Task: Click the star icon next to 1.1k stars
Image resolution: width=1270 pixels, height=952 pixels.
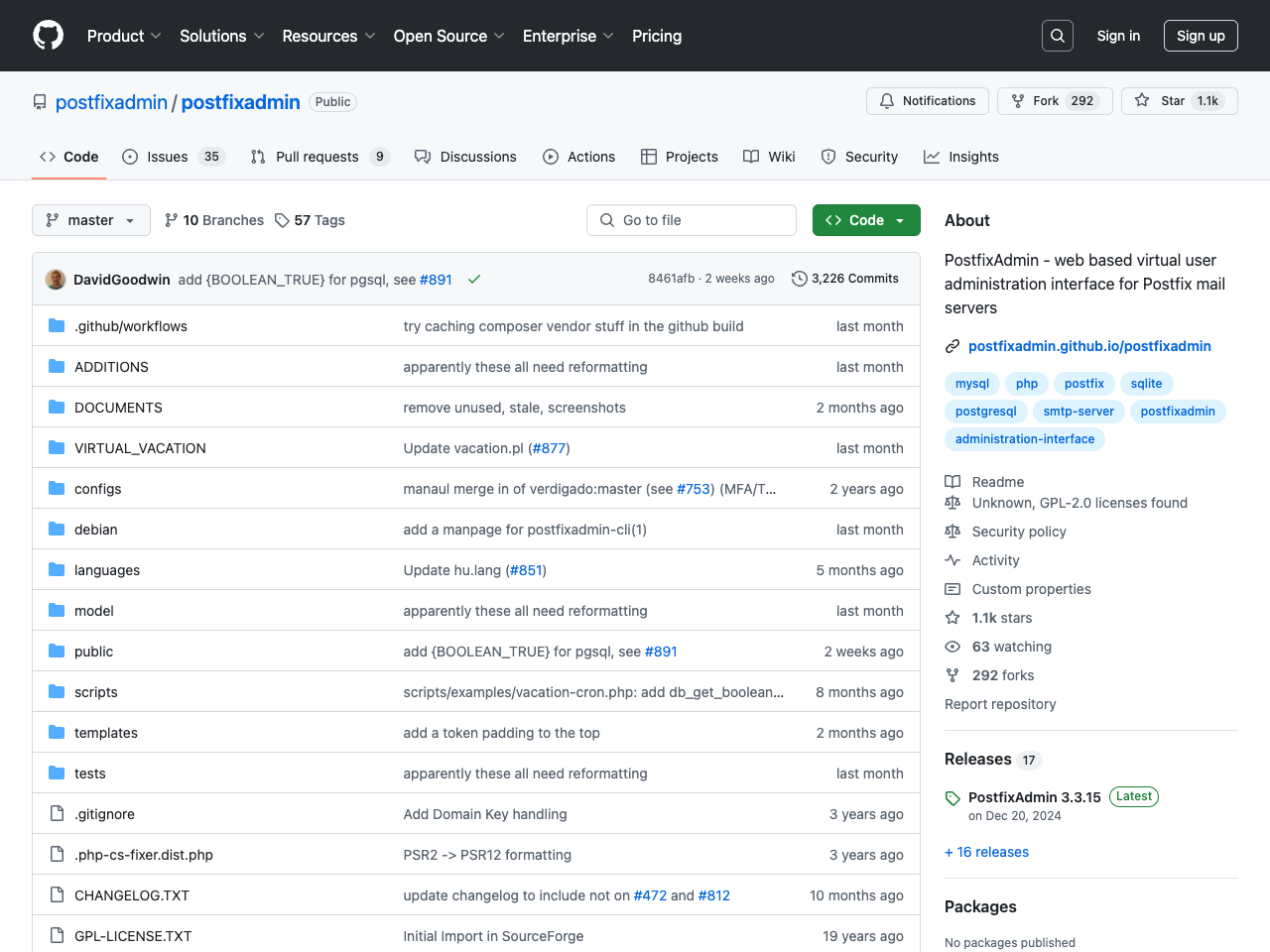Action: (x=952, y=618)
